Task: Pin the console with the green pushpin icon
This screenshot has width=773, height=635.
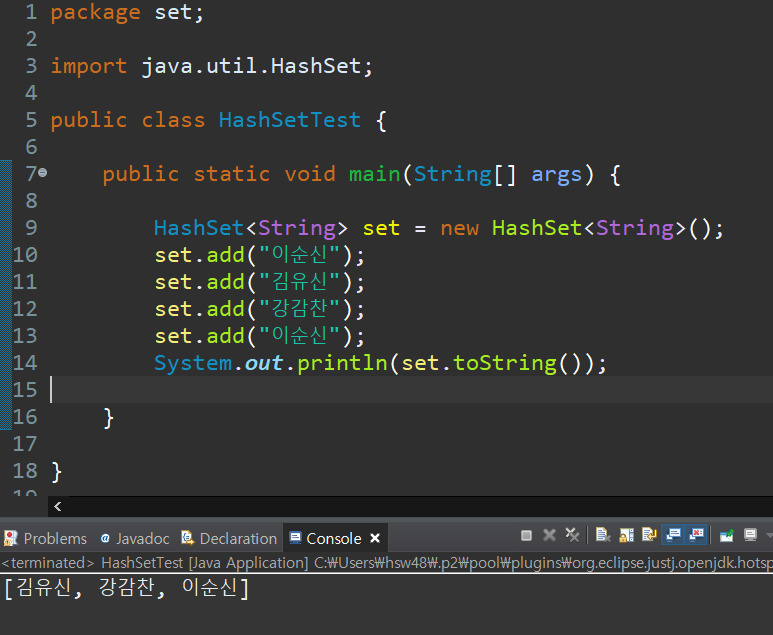Action: (x=727, y=535)
